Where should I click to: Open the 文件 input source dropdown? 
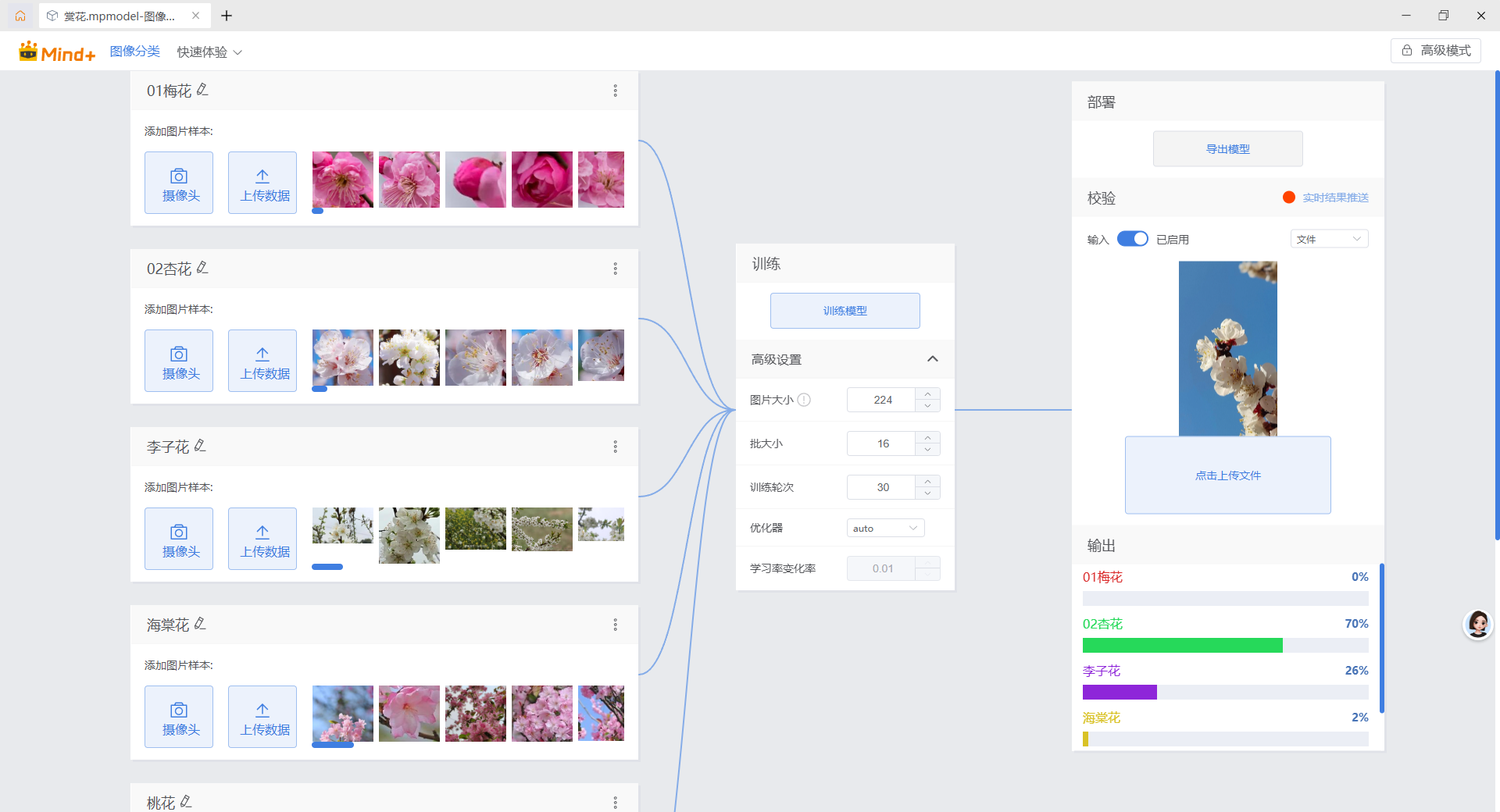point(1329,239)
